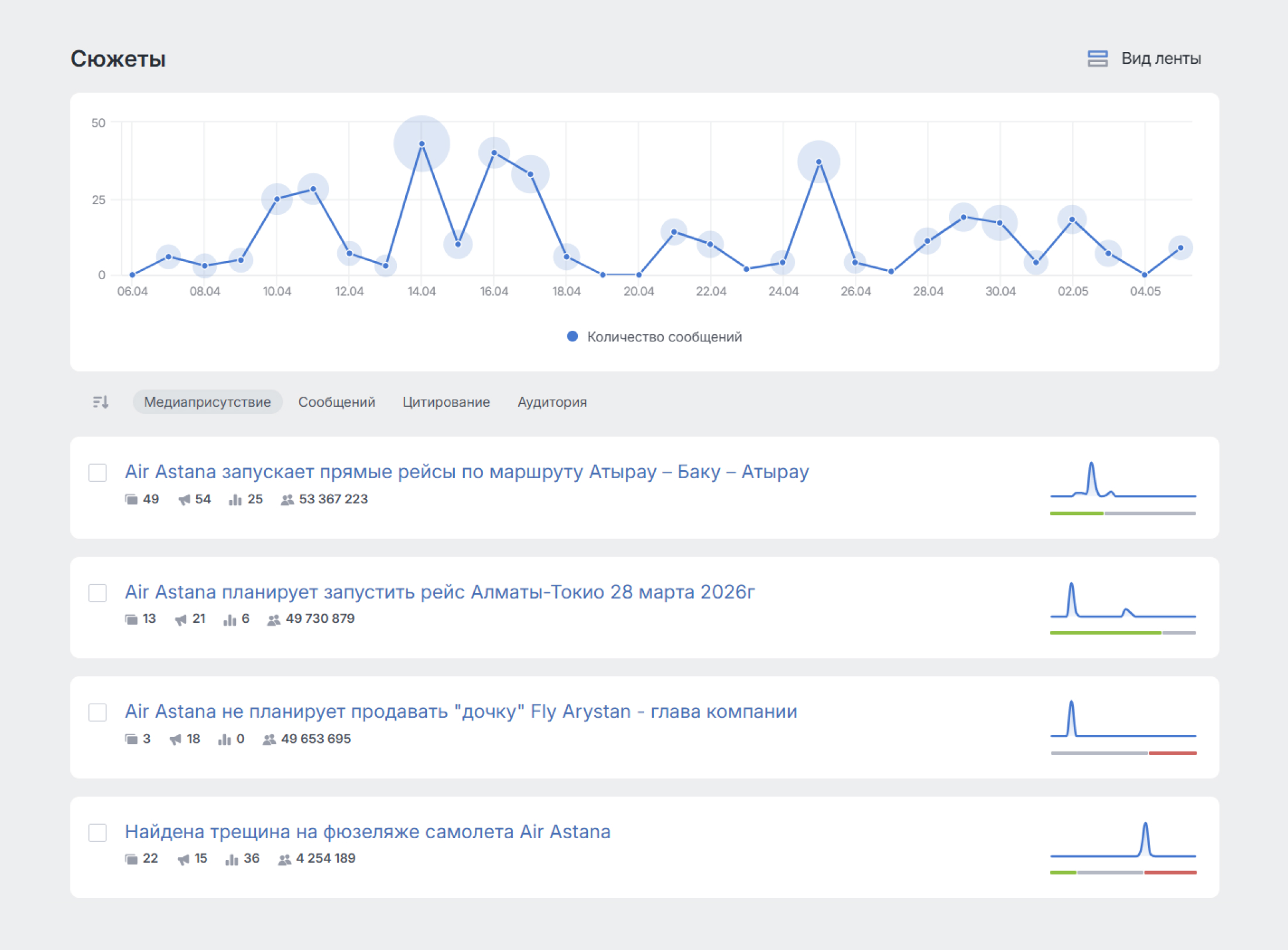Image resolution: width=1288 pixels, height=950 pixels.
Task: Click audience icon next to 49 730 879
Action: (x=273, y=619)
